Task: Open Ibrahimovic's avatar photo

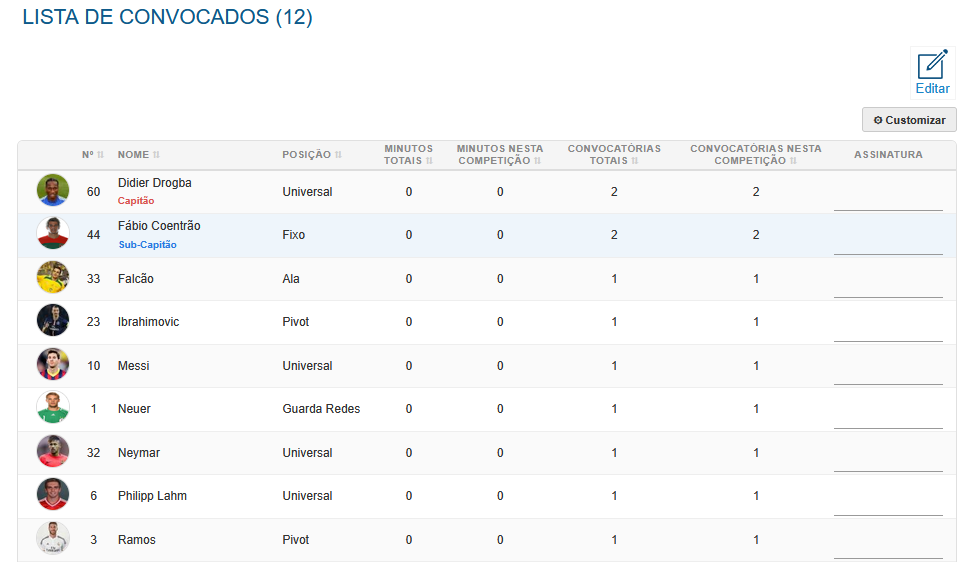Action: click(53, 321)
